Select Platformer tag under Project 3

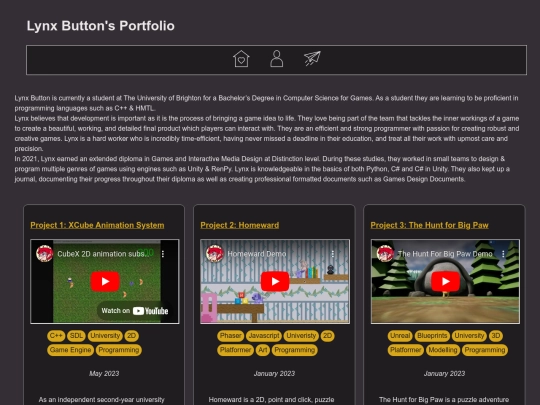[406, 350]
